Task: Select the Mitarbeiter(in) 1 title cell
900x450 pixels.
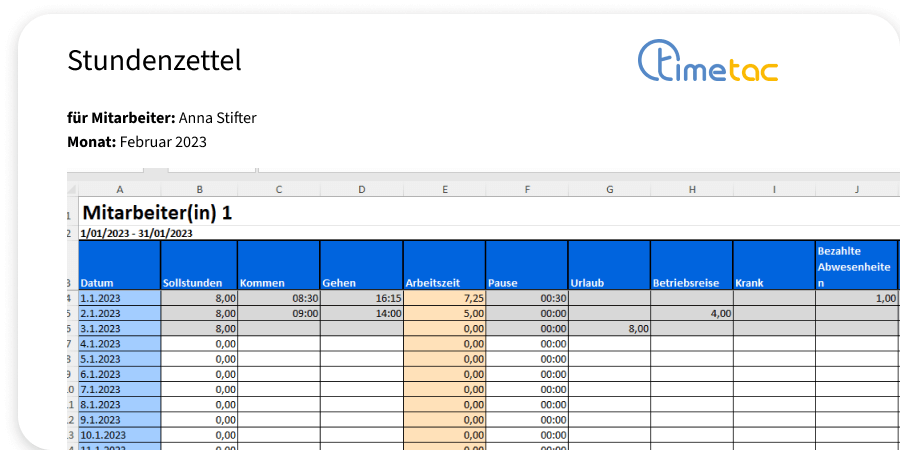Action: pyautogui.click(x=158, y=212)
